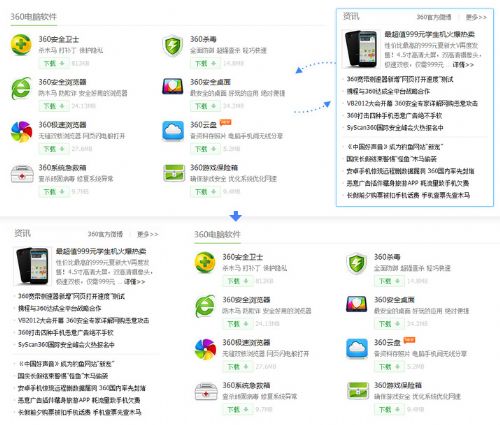Click the green 360游戏保险箱 chest icon in the upper list

pos(174,173)
